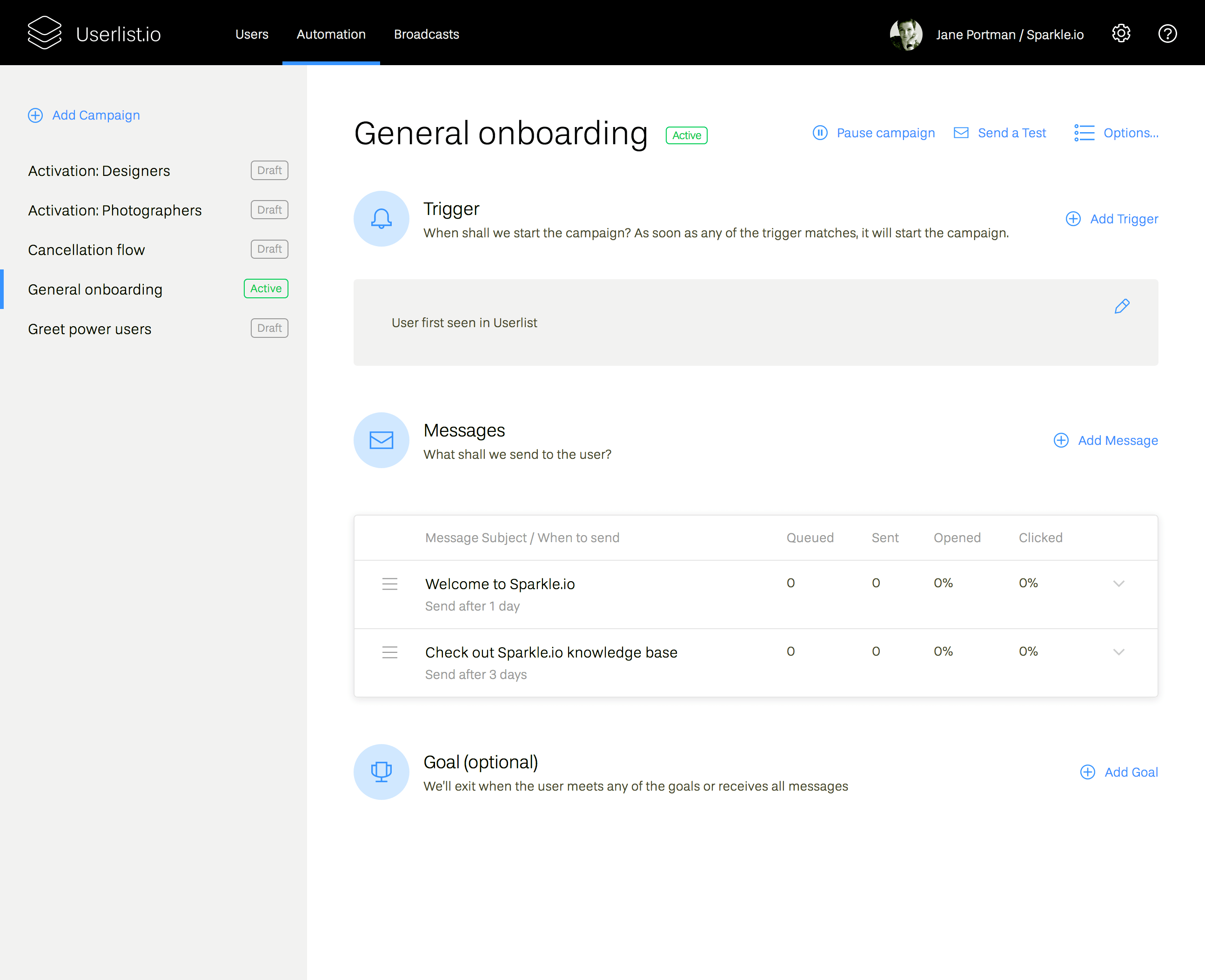Select the Automation tab

click(331, 33)
